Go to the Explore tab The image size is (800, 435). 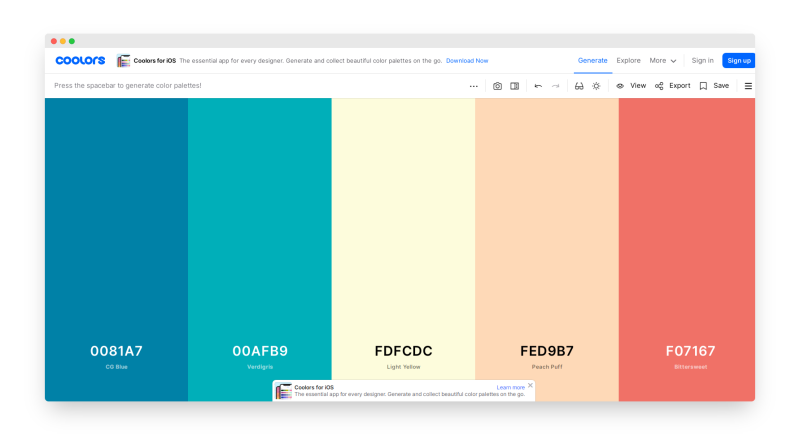click(628, 60)
